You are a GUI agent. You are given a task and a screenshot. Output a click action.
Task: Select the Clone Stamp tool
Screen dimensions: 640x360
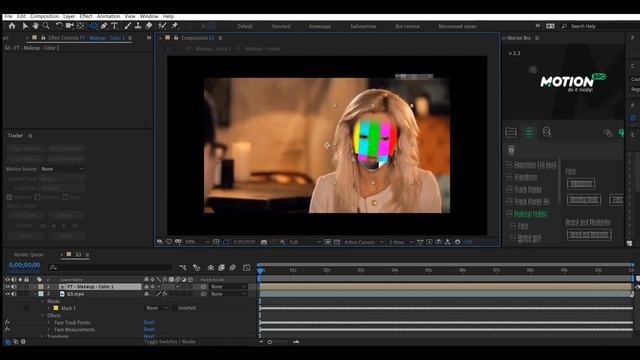(x=138, y=26)
